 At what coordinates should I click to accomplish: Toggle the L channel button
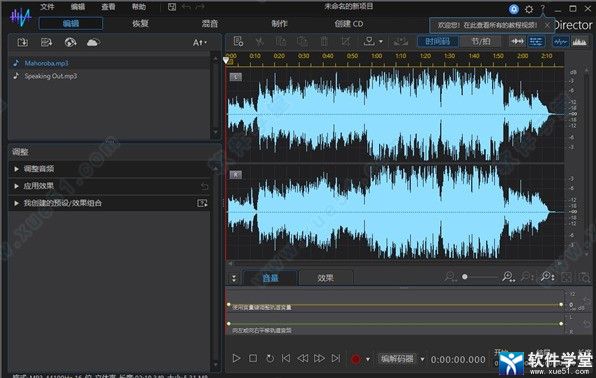click(x=236, y=77)
